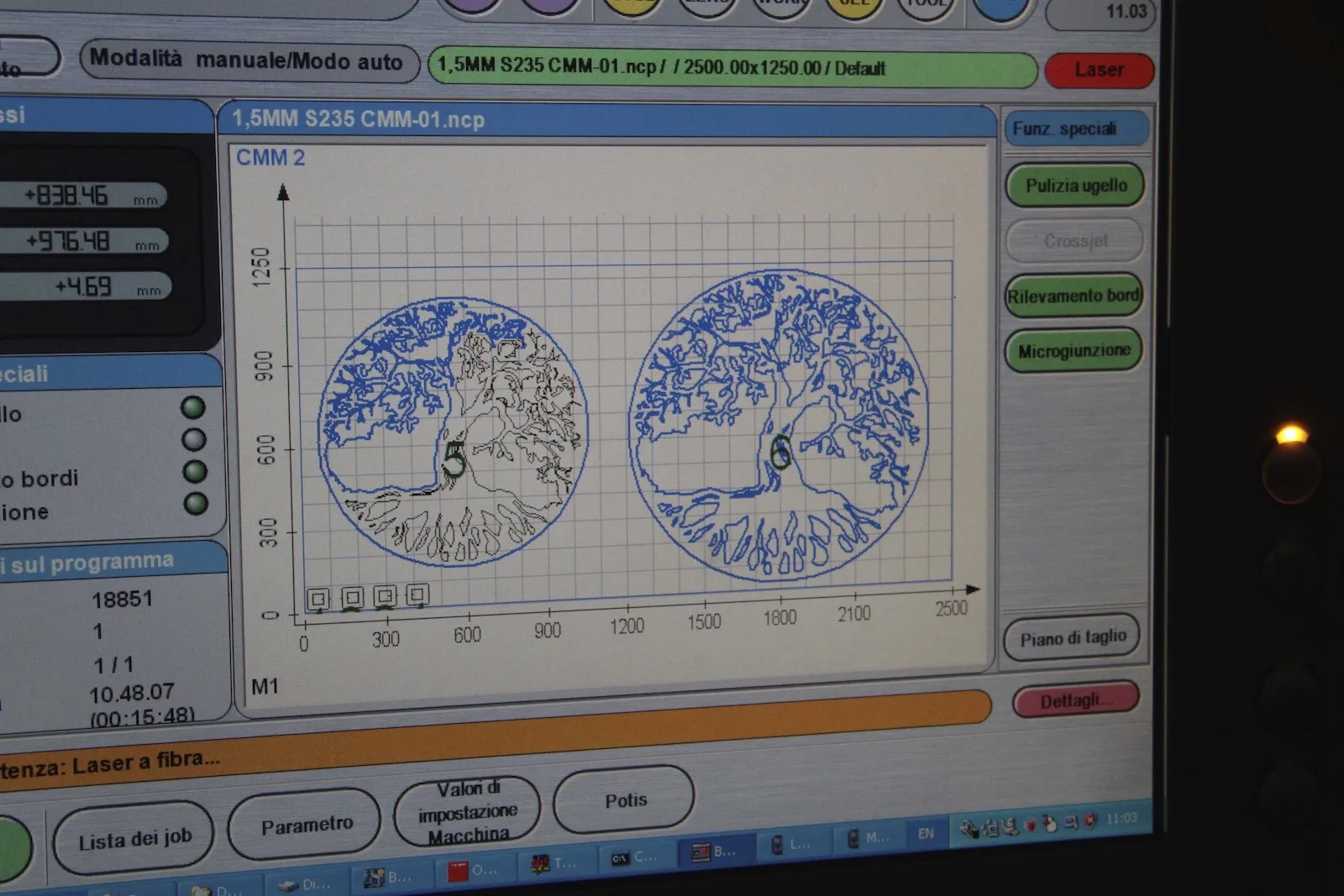Switch to Modalità manuale/Modo auto
The height and width of the screenshot is (896, 1344).
coord(247,60)
